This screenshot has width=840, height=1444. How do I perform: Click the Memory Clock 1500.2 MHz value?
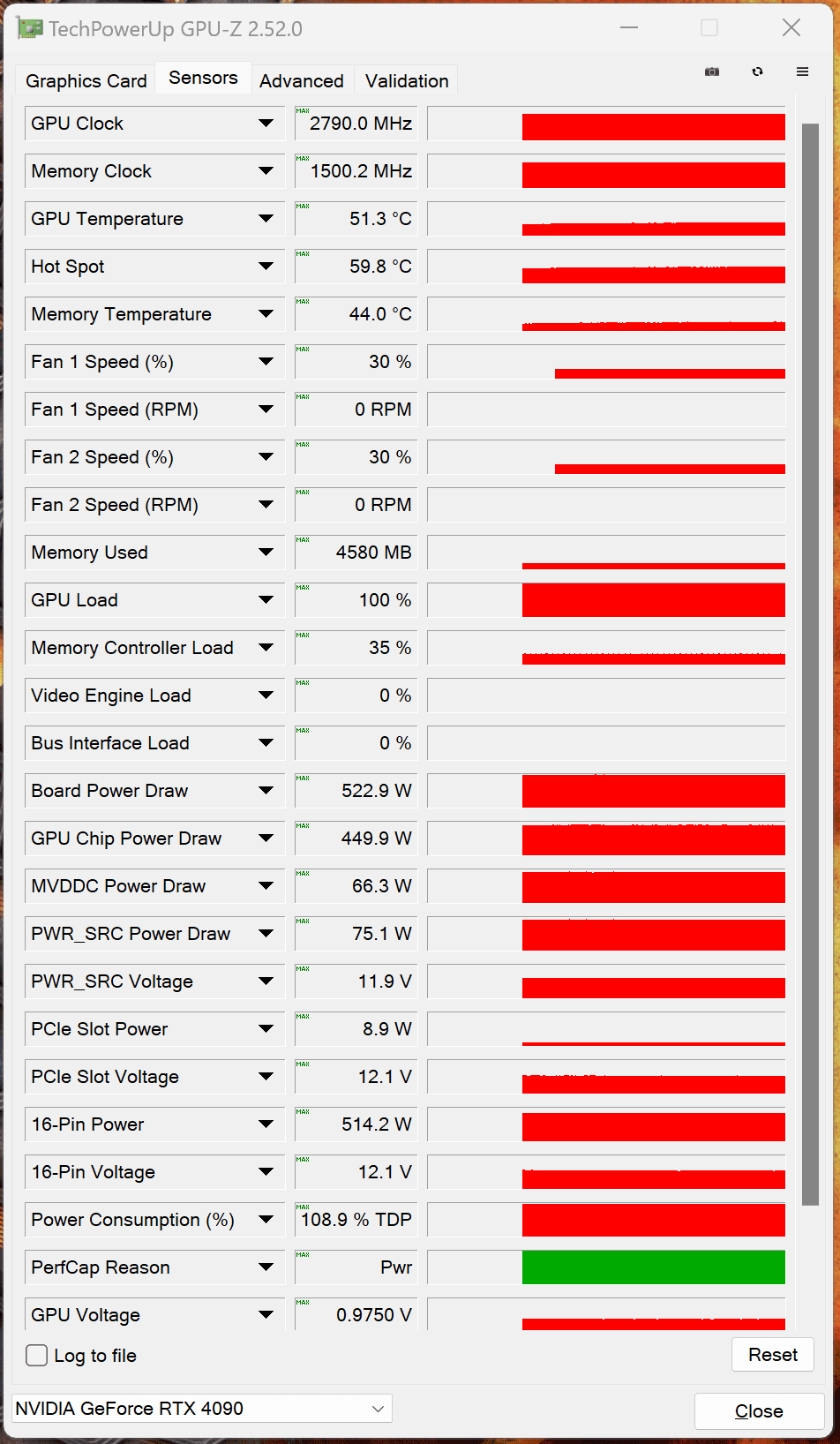[x=356, y=171]
